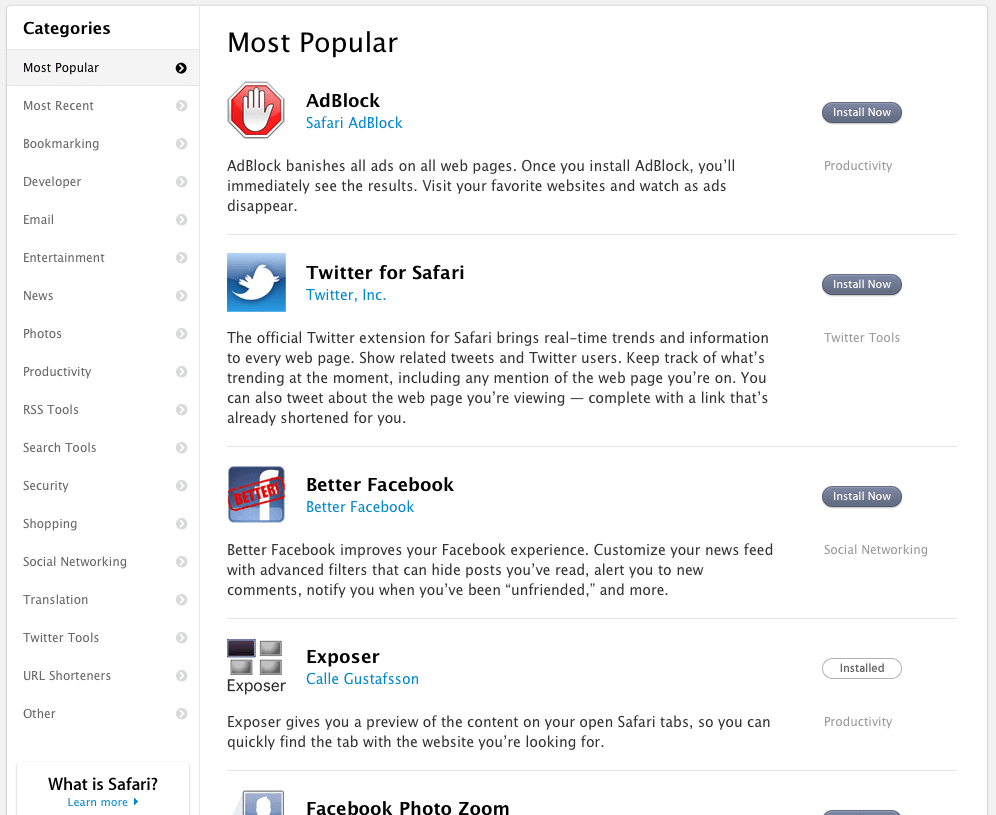
Task: Install Better Facebook extension now
Action: pos(861,496)
